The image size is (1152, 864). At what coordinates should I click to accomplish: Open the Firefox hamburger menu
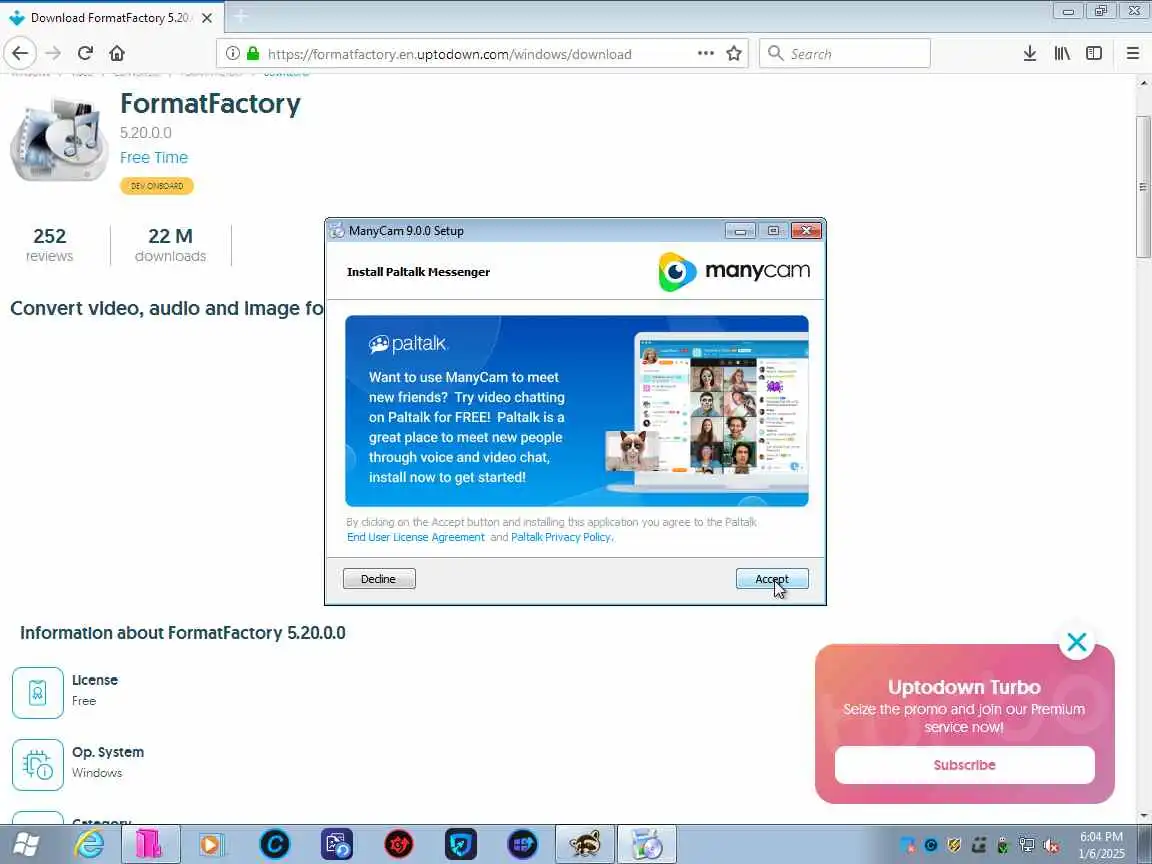[x=1132, y=53]
